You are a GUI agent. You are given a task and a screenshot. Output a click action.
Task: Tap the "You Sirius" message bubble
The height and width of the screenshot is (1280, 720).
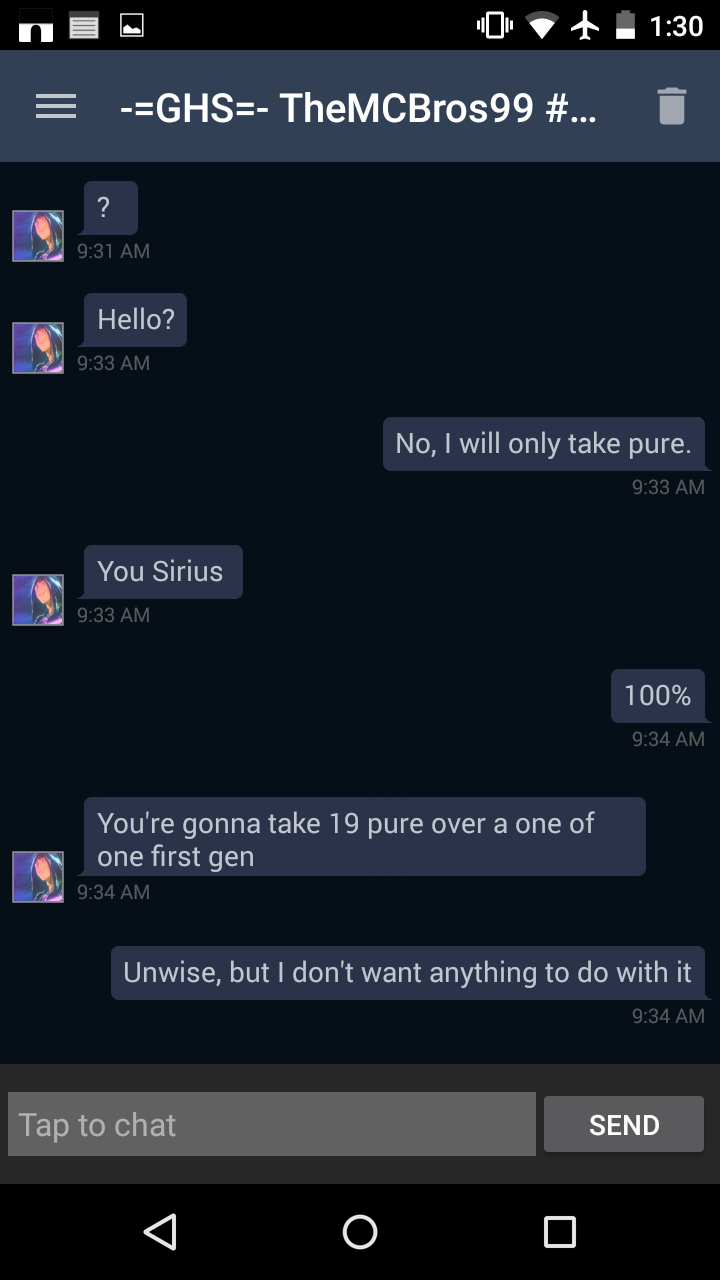coord(162,572)
